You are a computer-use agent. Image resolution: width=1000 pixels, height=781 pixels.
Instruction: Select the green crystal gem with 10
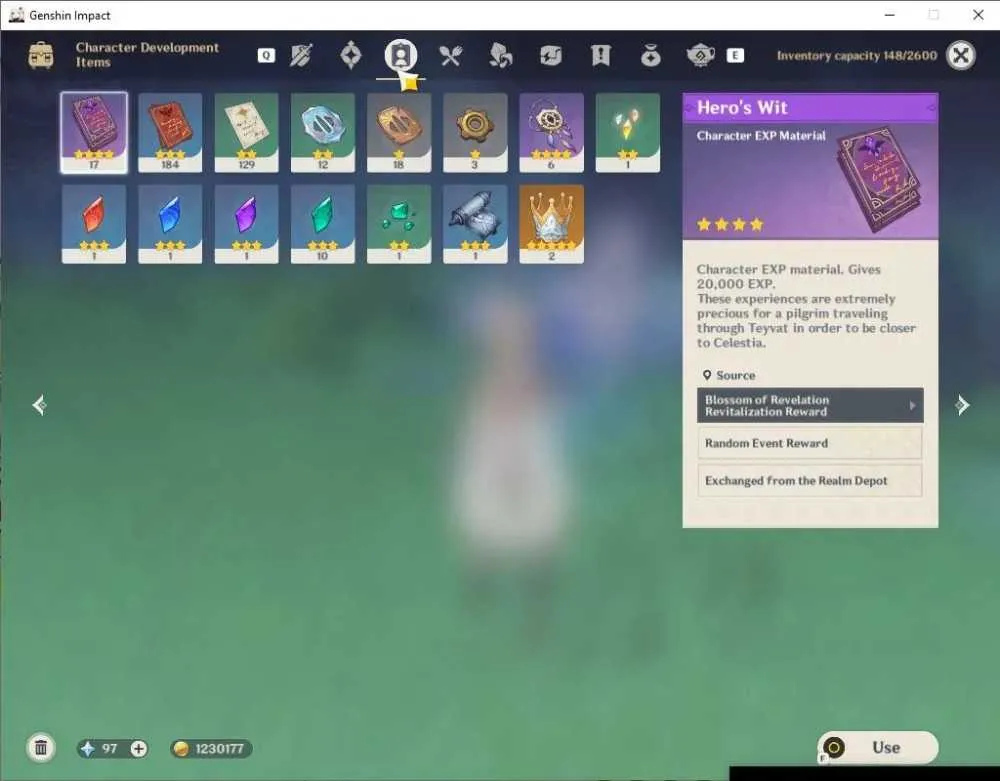tap(323, 224)
